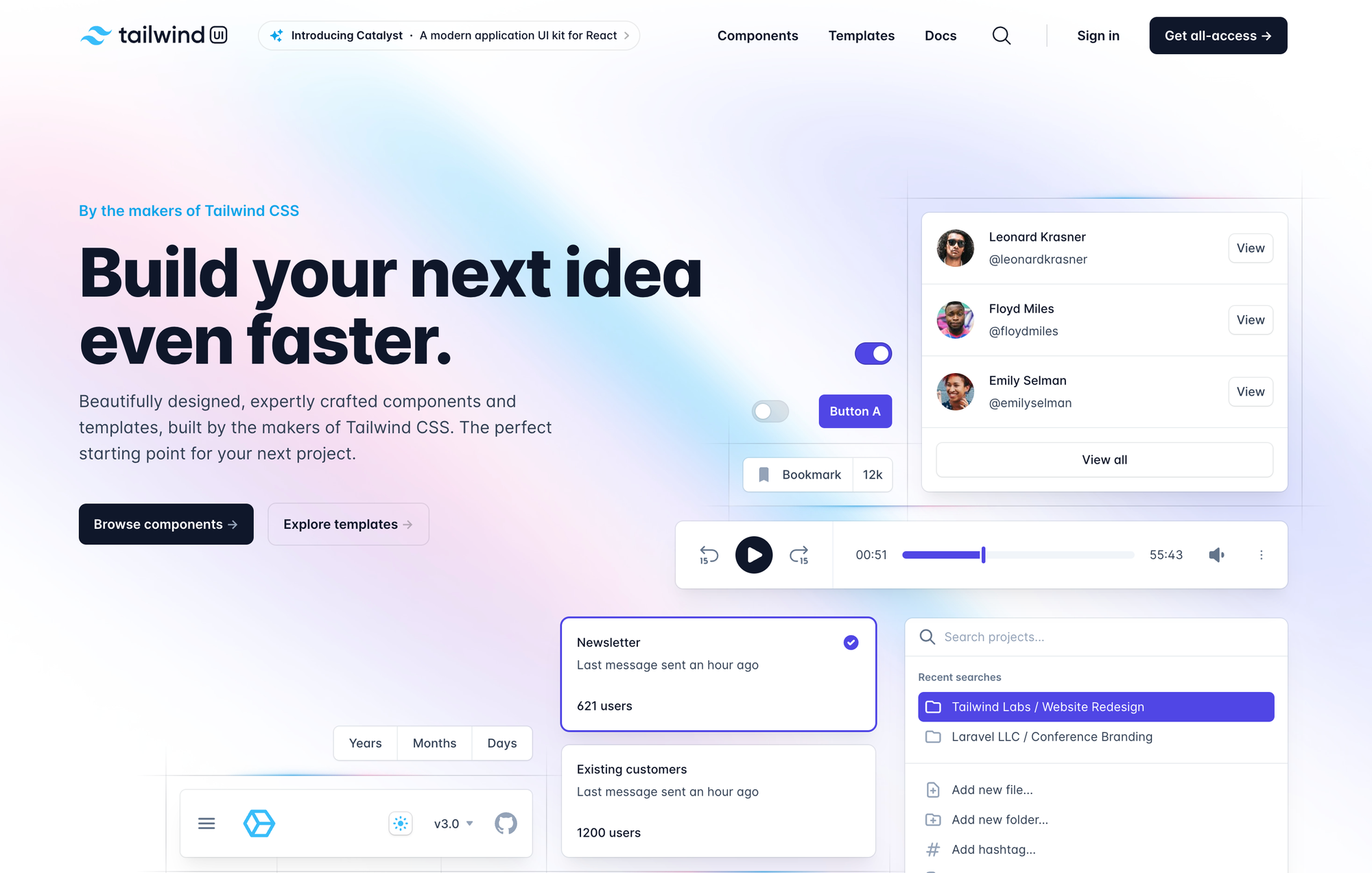Open the Catalyst announcement banner
Image resolution: width=1372 pixels, height=873 pixels.
pyautogui.click(x=449, y=35)
